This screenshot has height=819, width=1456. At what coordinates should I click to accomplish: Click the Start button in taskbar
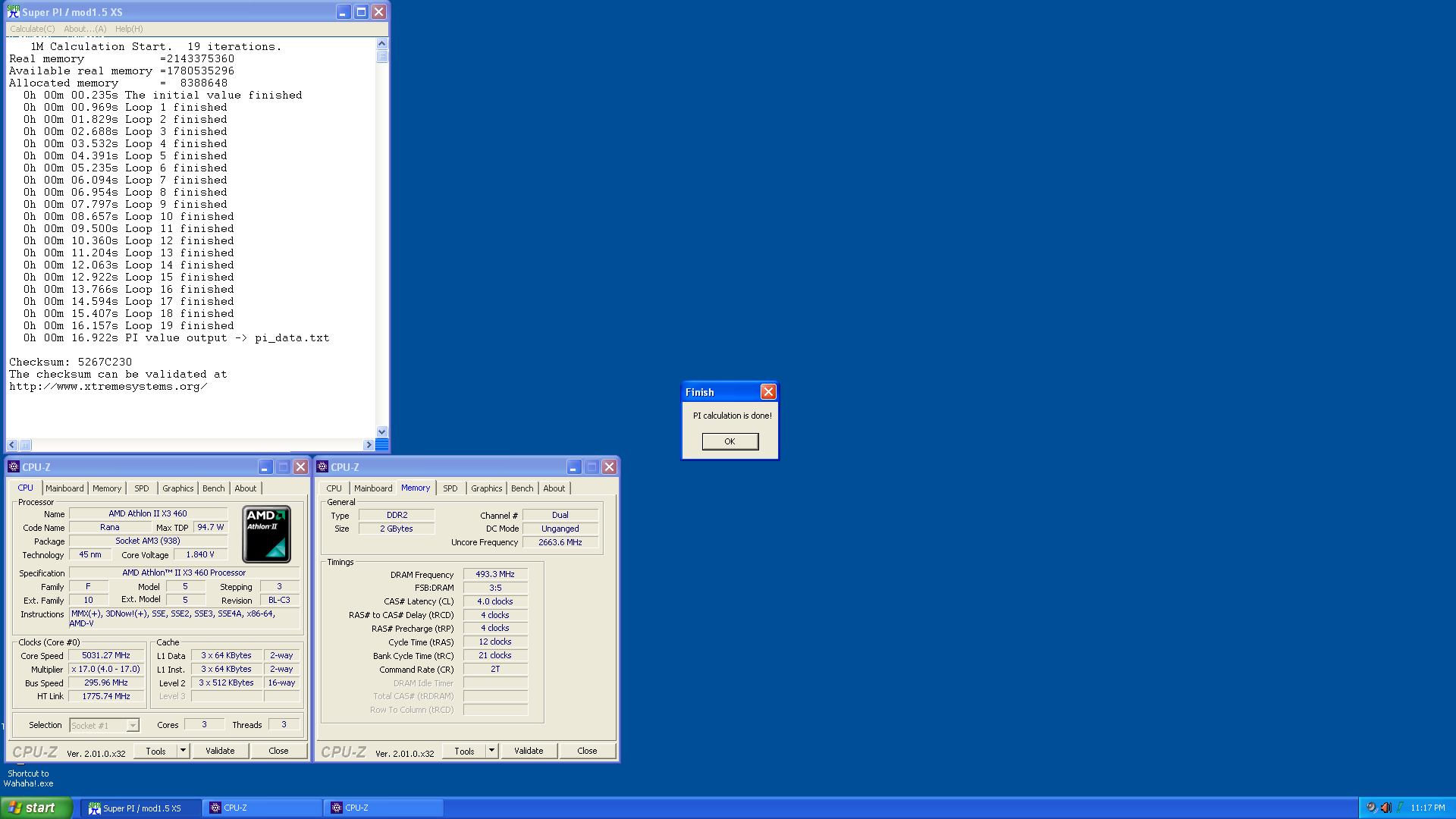click(36, 808)
